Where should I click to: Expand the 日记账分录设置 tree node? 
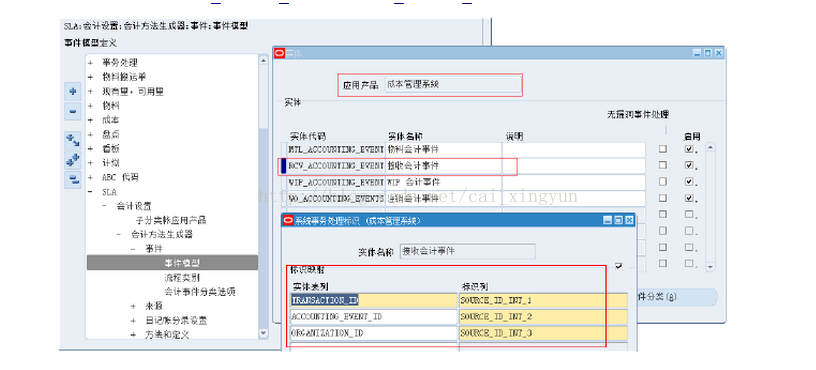(x=133, y=321)
